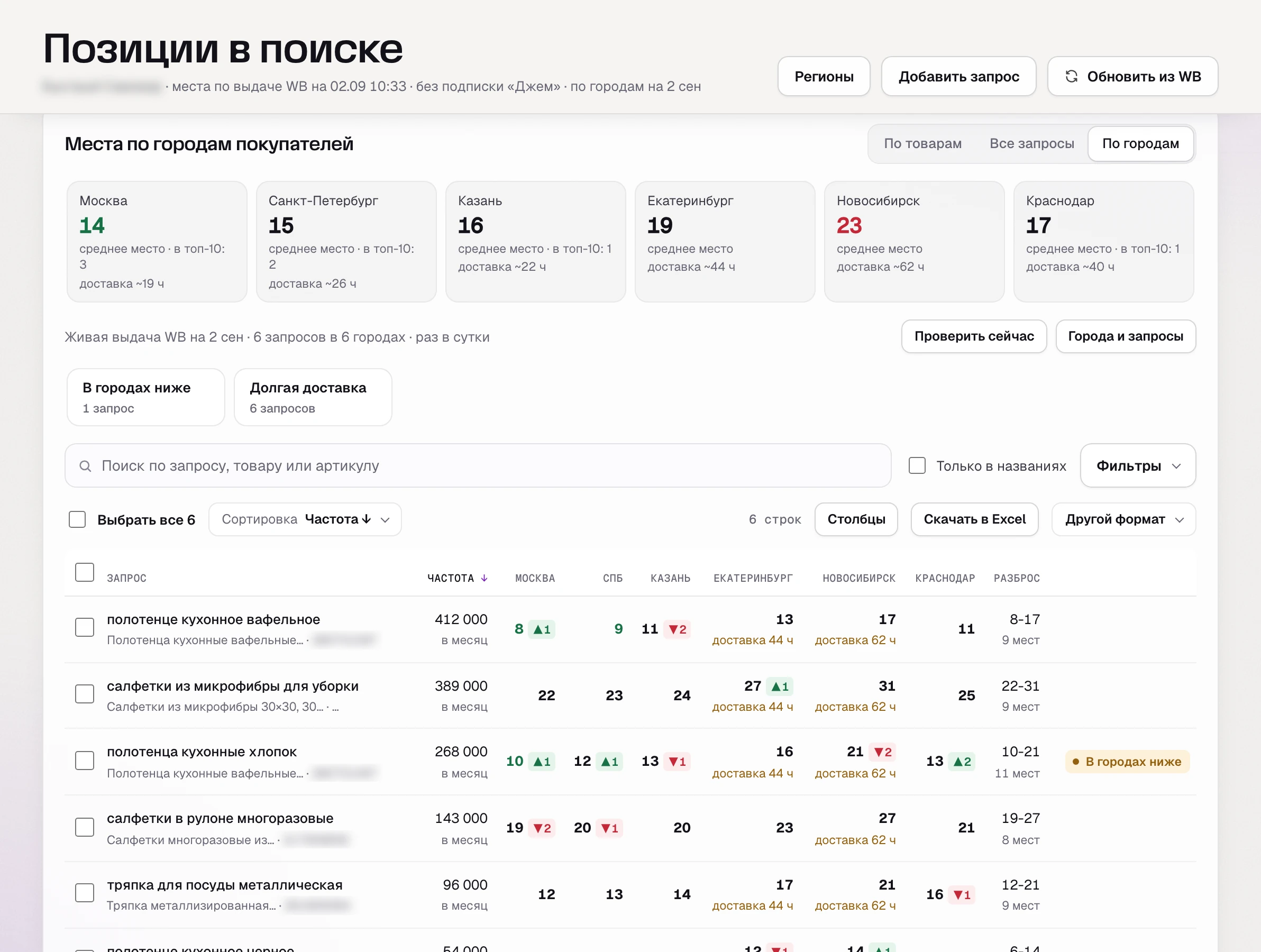1261x952 pixels.
Task: Click Проверить сейчас button
Action: coord(974,336)
